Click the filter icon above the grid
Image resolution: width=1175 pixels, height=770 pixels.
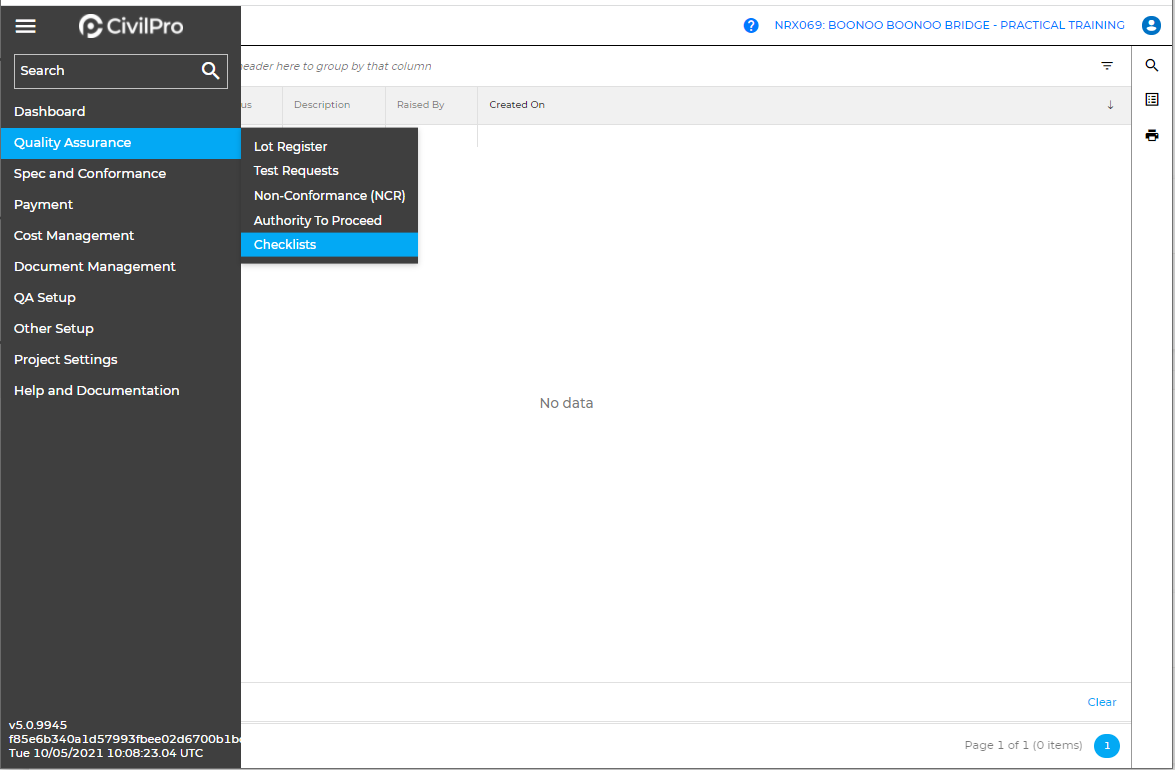1107,66
